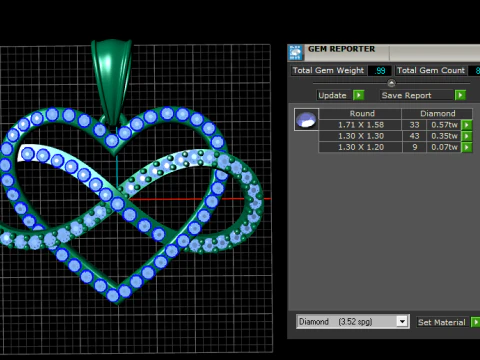The image size is (480, 360).
Task: Click the Total Gem Weight value field
Action: (380, 71)
